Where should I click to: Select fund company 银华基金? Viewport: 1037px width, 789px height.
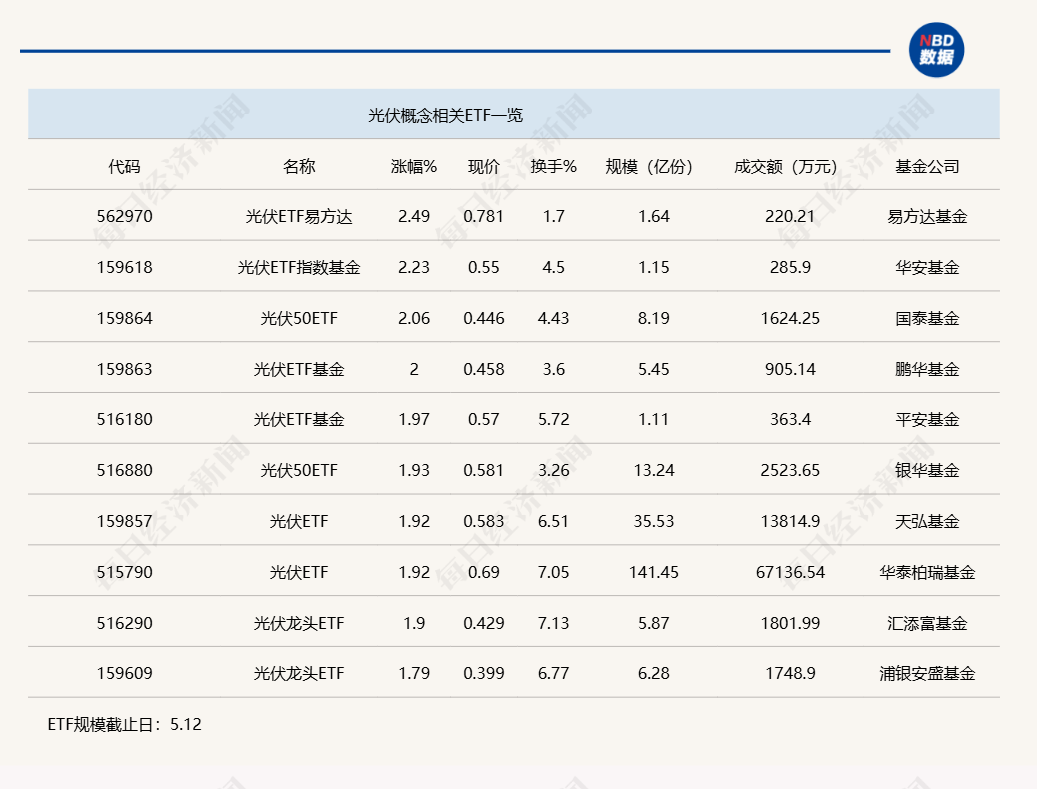click(927, 471)
